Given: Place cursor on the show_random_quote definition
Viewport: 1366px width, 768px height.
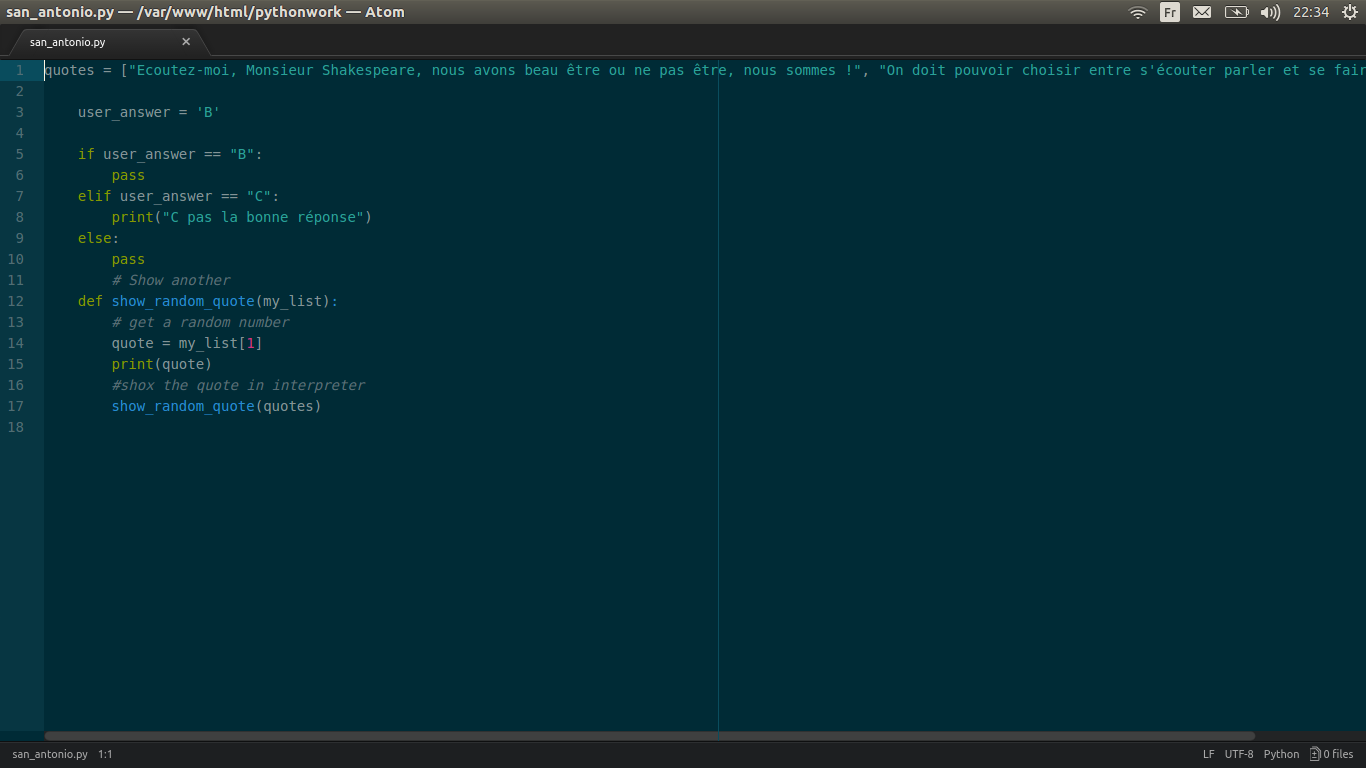Looking at the screenshot, I should (x=182, y=301).
